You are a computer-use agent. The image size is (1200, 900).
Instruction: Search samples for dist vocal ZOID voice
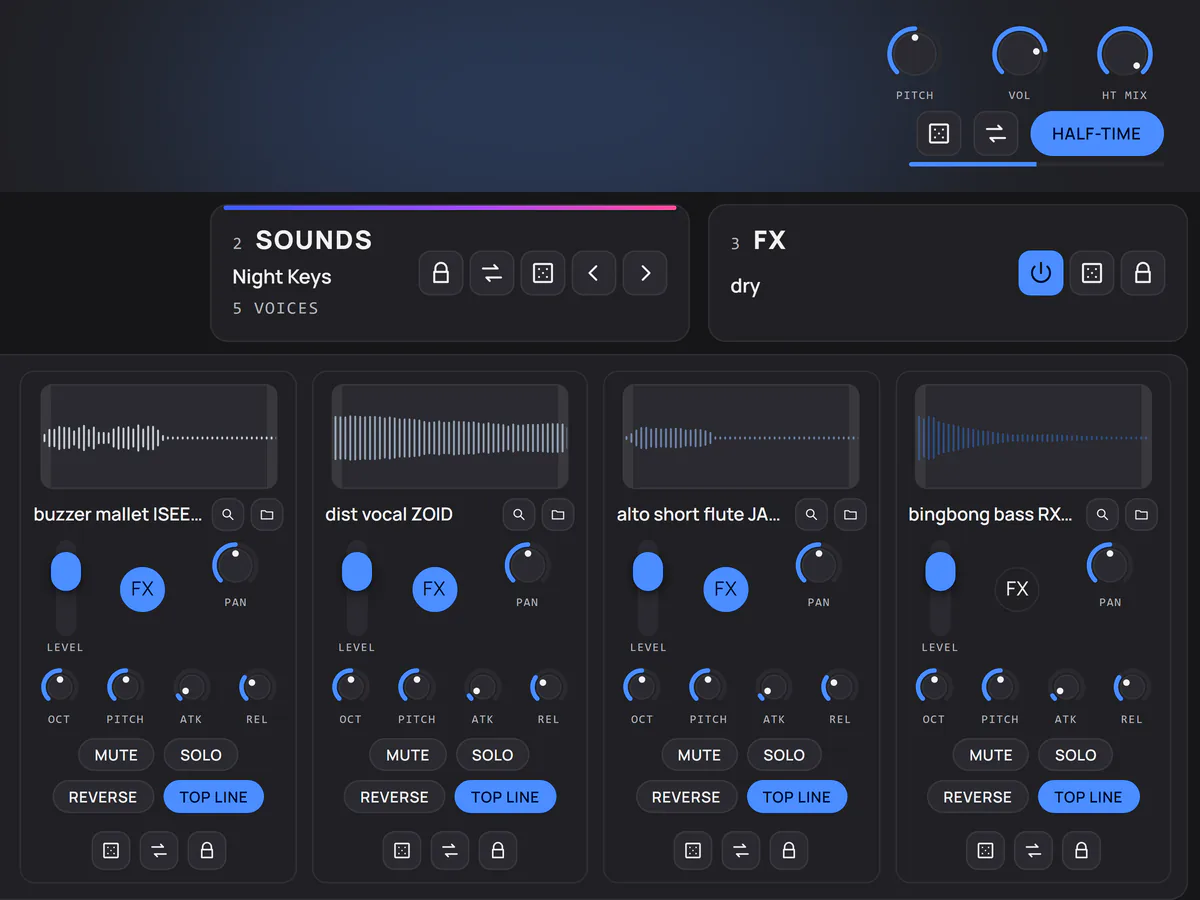519,514
